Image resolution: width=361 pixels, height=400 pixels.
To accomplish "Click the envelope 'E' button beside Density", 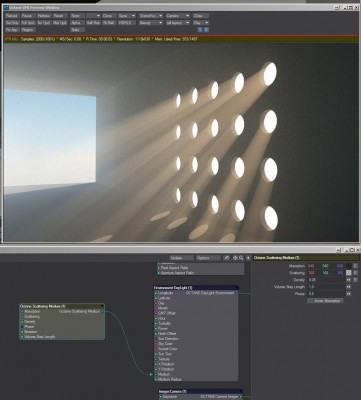I will [348, 280].
